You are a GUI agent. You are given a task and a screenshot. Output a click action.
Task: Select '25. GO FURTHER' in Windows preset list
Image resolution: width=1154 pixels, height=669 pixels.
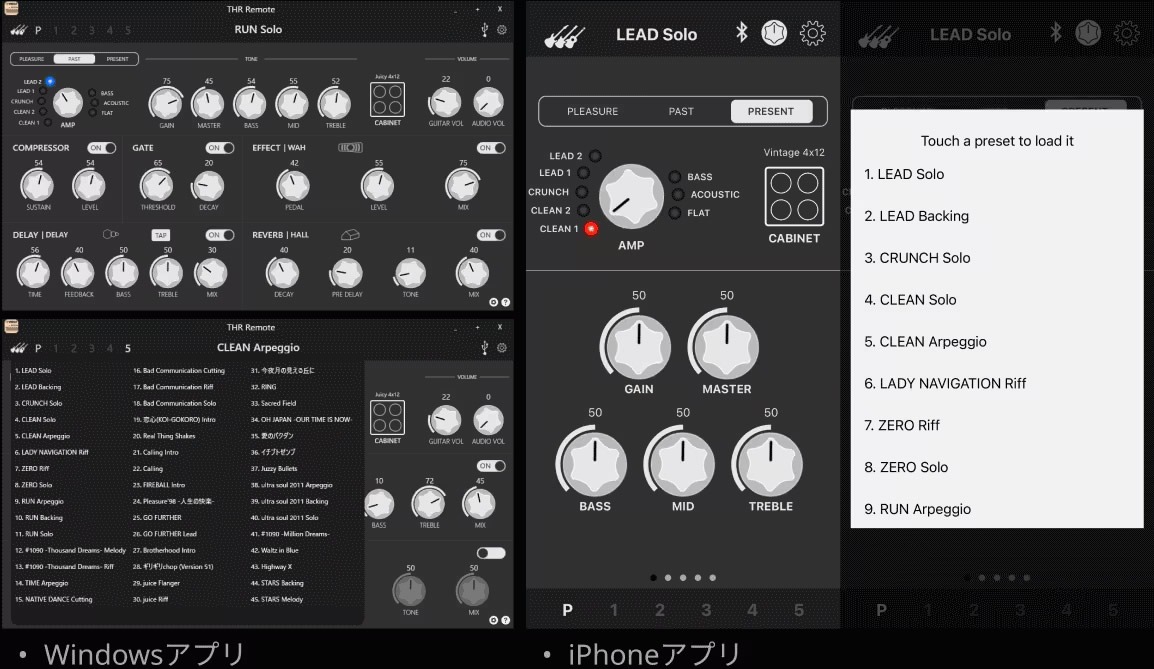(157, 517)
